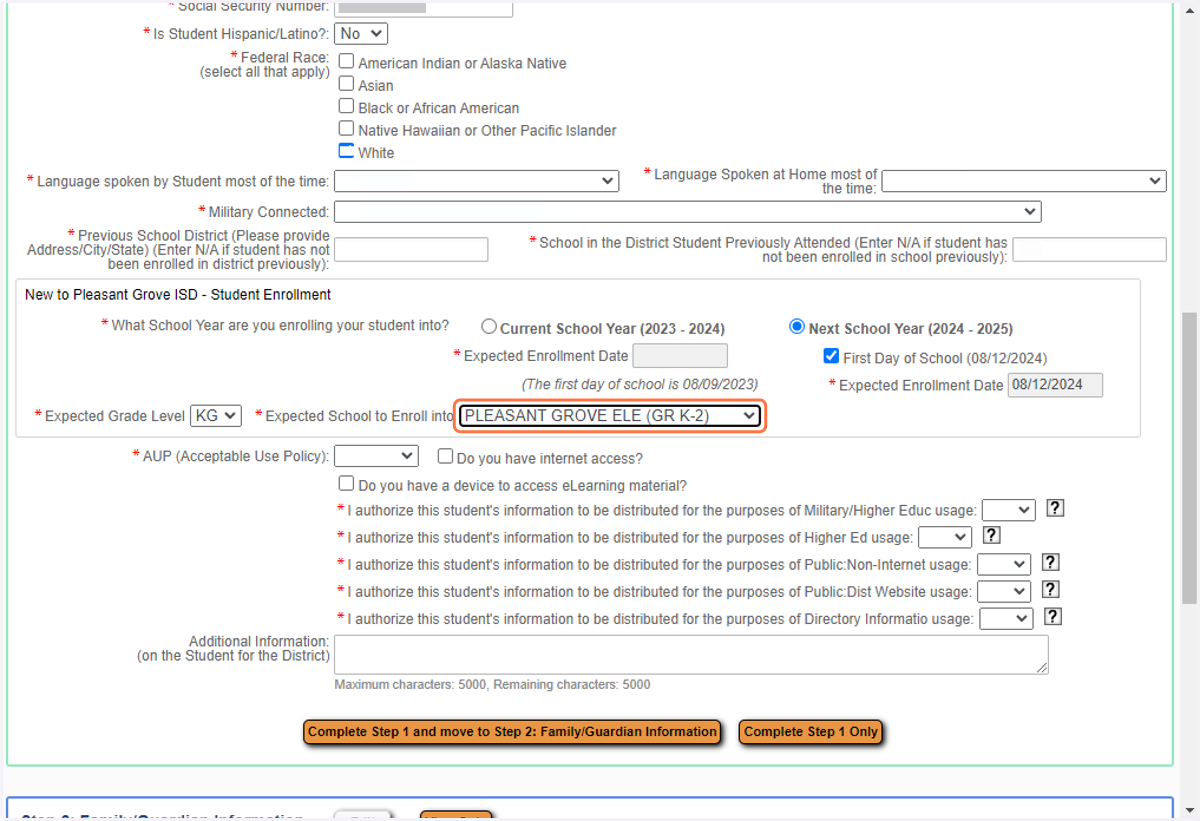This screenshot has height=821, width=1200.
Task: Uncheck First Day of School (08/12/2024)
Action: point(831,356)
